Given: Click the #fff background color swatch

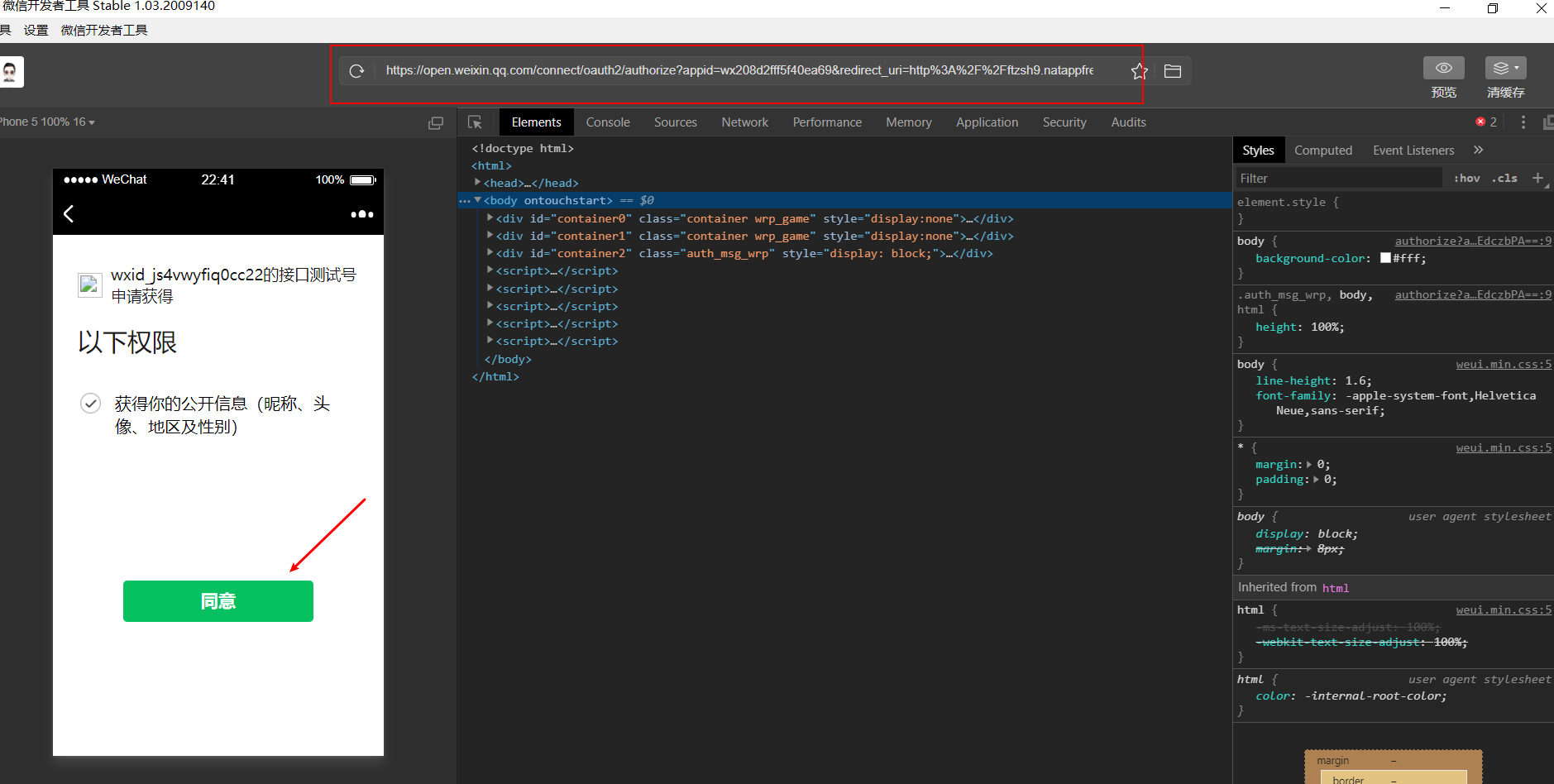Looking at the screenshot, I should [1385, 258].
